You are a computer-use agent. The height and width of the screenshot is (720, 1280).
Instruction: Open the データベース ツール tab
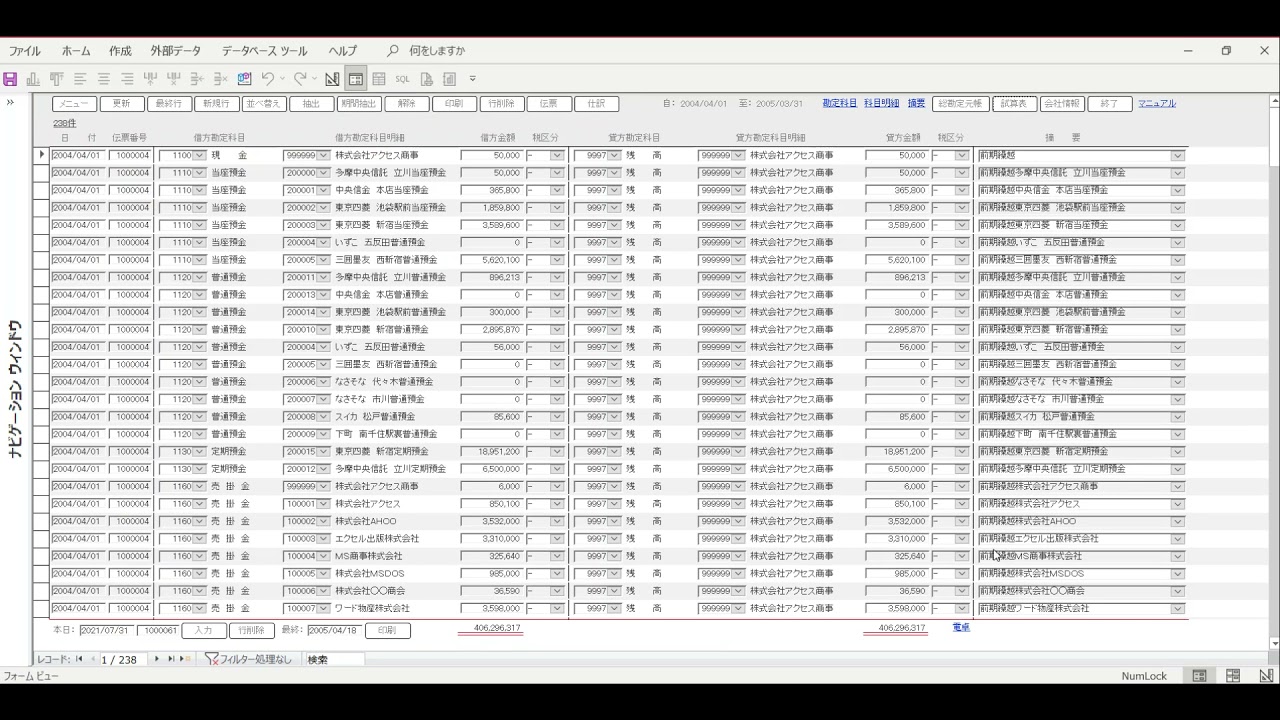(x=265, y=51)
